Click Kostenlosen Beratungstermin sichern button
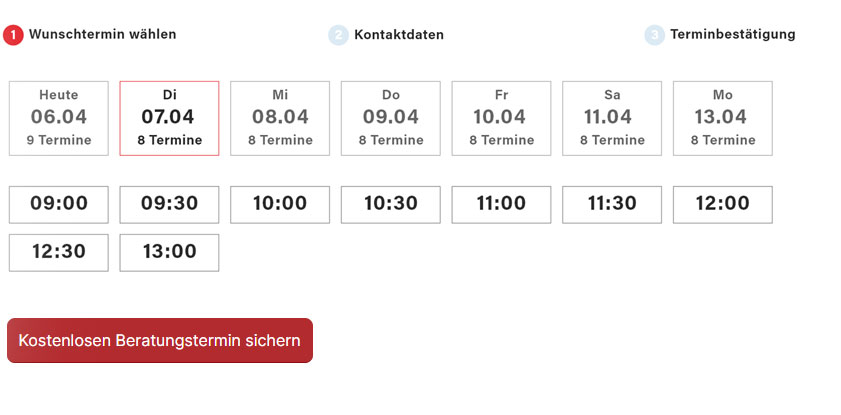Image resolution: width=841 pixels, height=415 pixels. tap(160, 340)
